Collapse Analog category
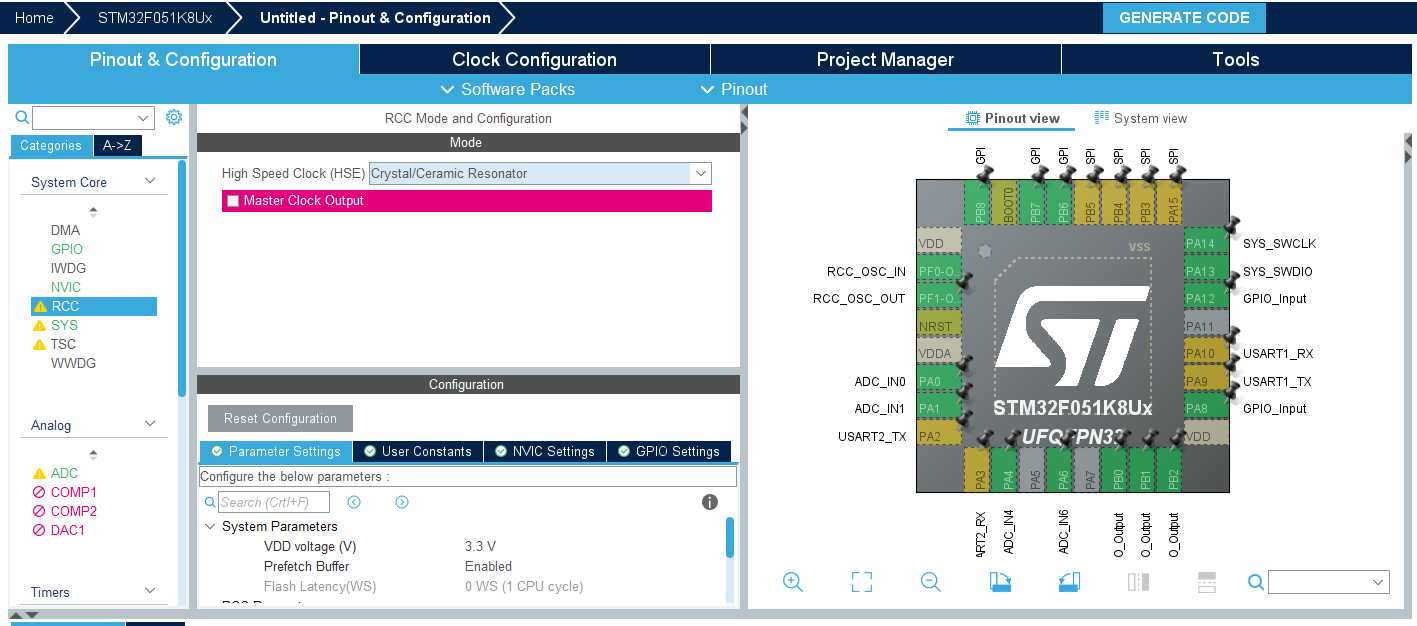Viewport: 1417px width, 626px height. (150, 424)
